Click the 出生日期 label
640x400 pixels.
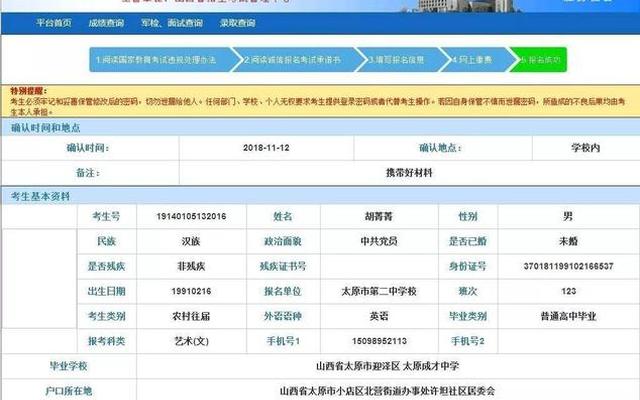(x=106, y=291)
